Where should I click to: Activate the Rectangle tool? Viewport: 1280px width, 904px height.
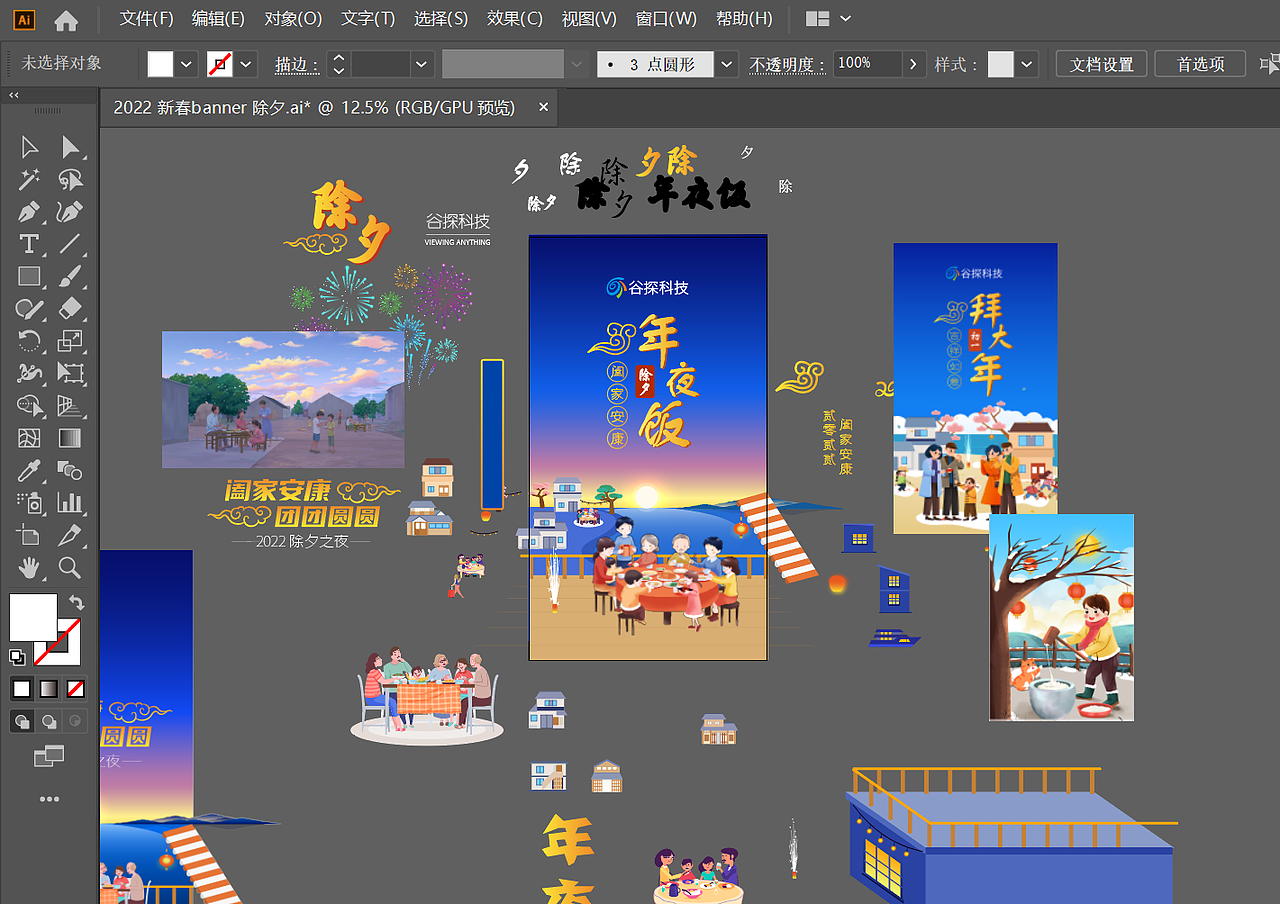point(29,275)
